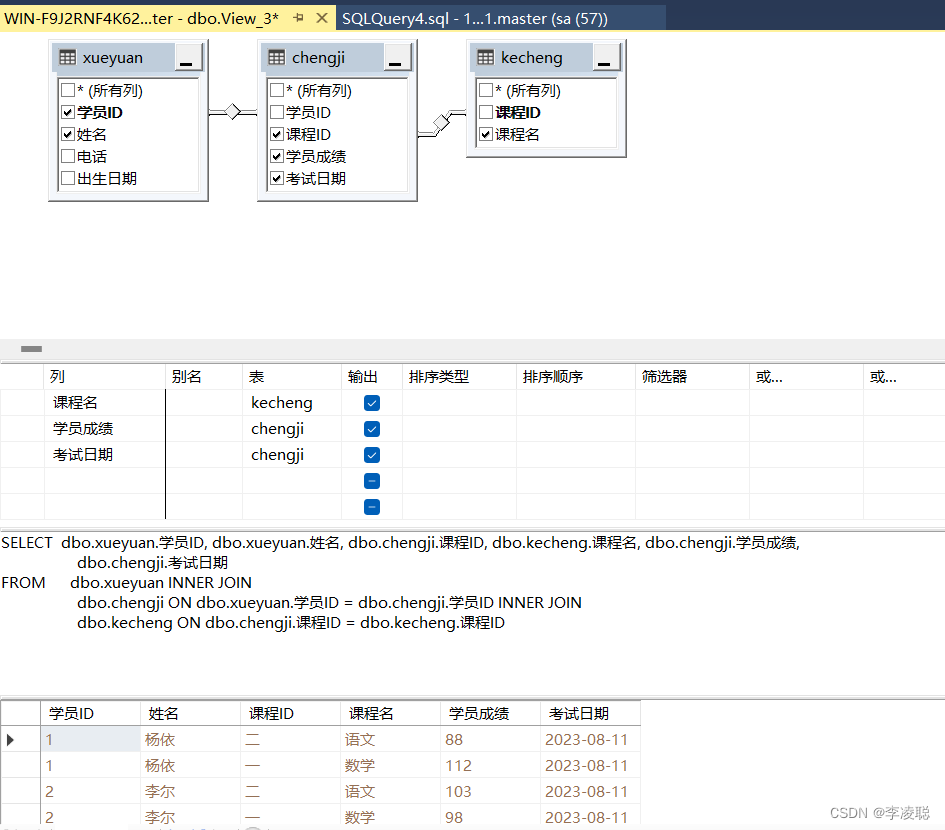Click the table icon on kecheng header

(x=487, y=58)
